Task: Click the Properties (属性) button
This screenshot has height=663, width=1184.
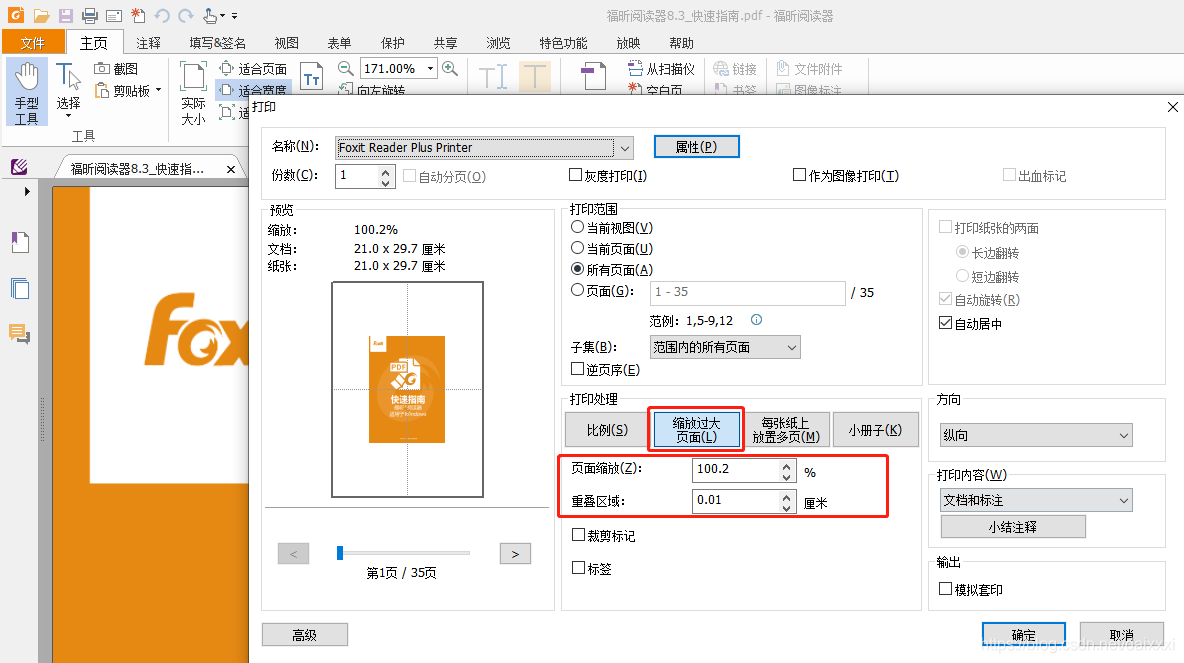Action: (696, 146)
